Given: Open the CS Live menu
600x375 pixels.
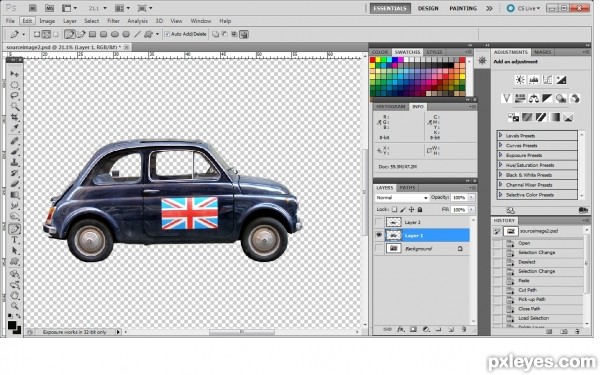Looking at the screenshot, I should click(523, 8).
